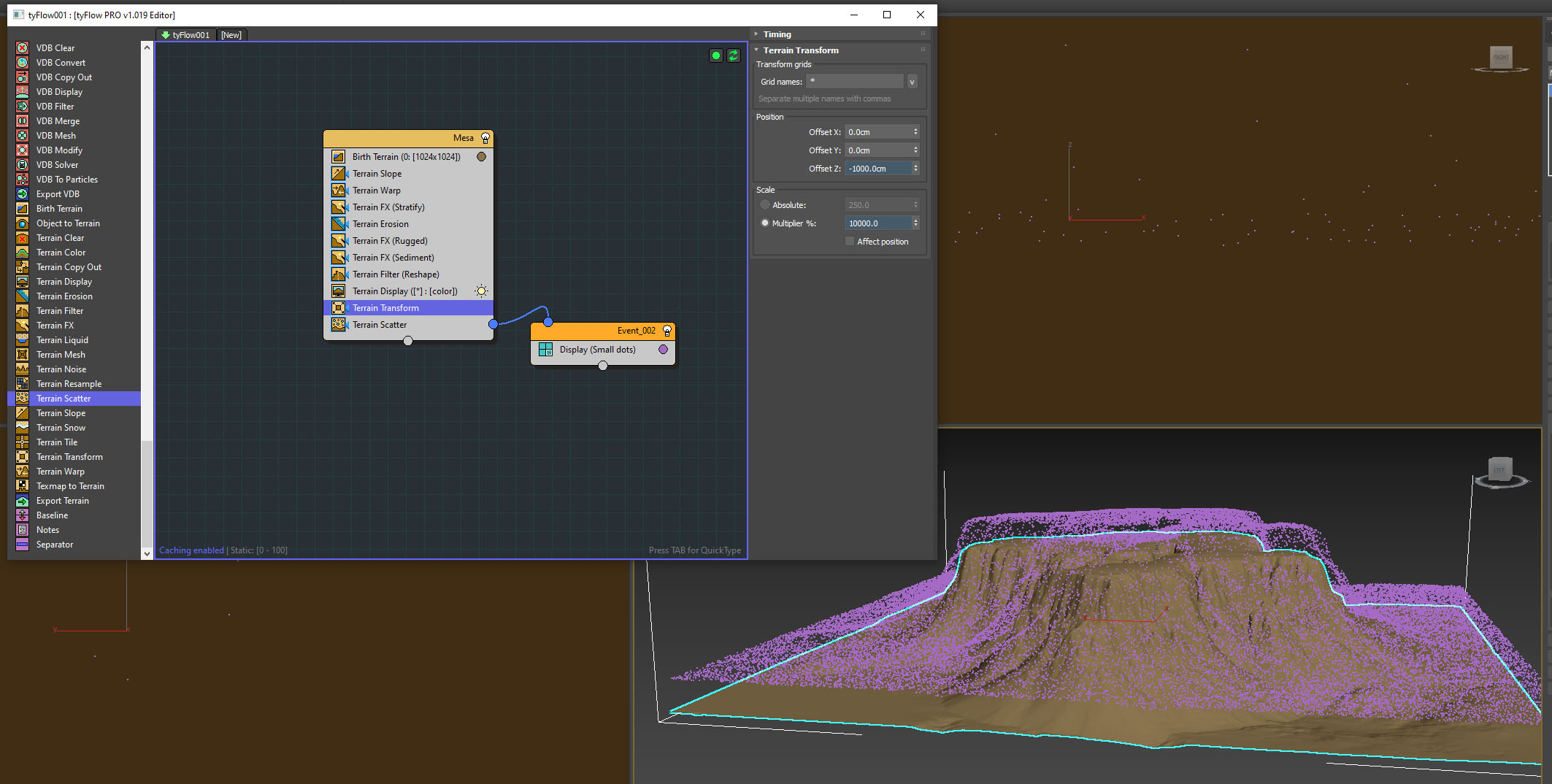
Task: Open the Grid names dropdown
Action: pyautogui.click(x=912, y=82)
